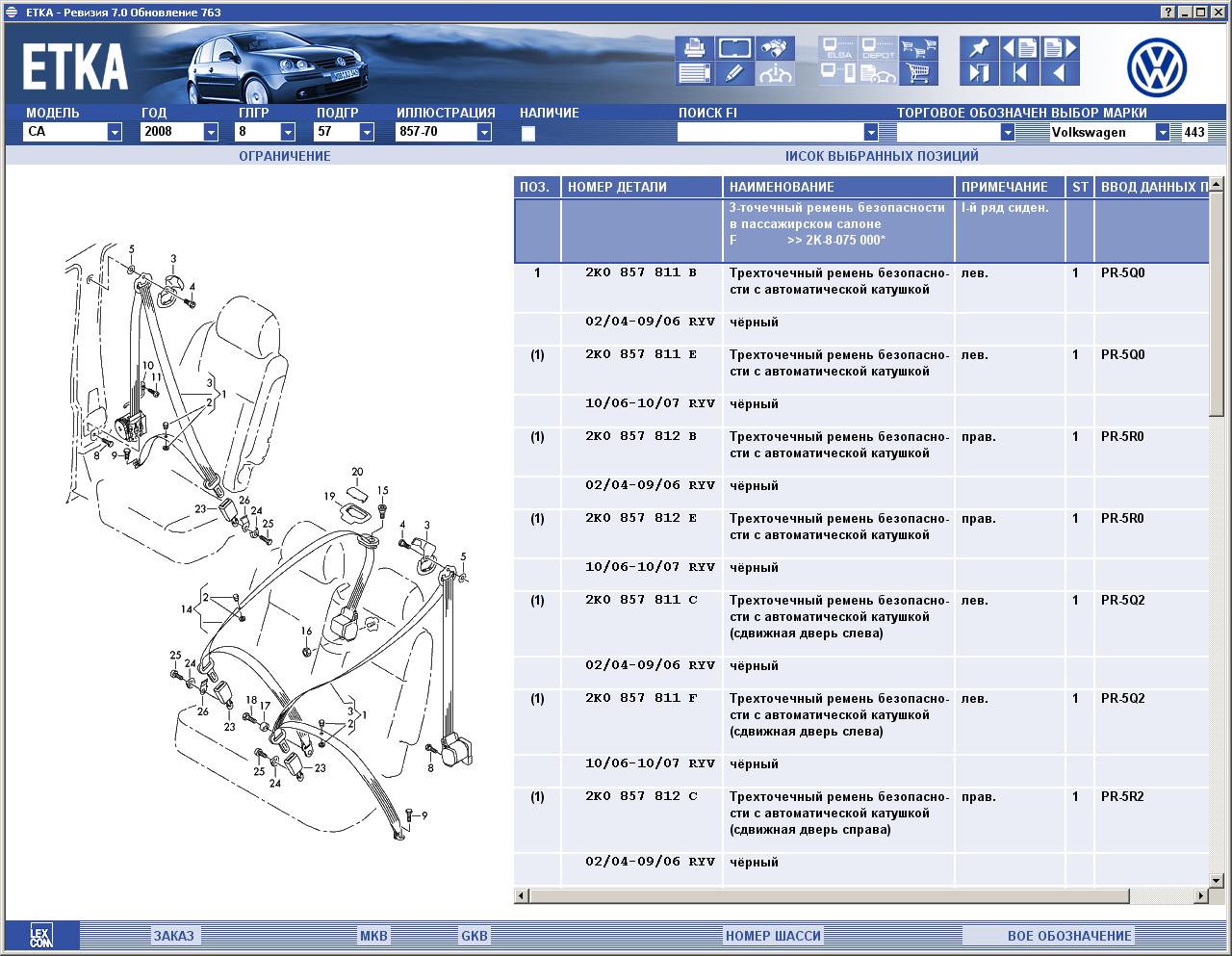Open the Модель dropdown
This screenshot has height=956, width=1232.
pos(114,132)
